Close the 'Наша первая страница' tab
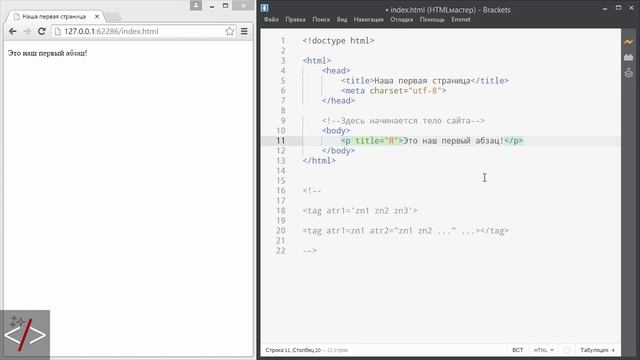Screen dimensions: 640x360 click(97, 17)
